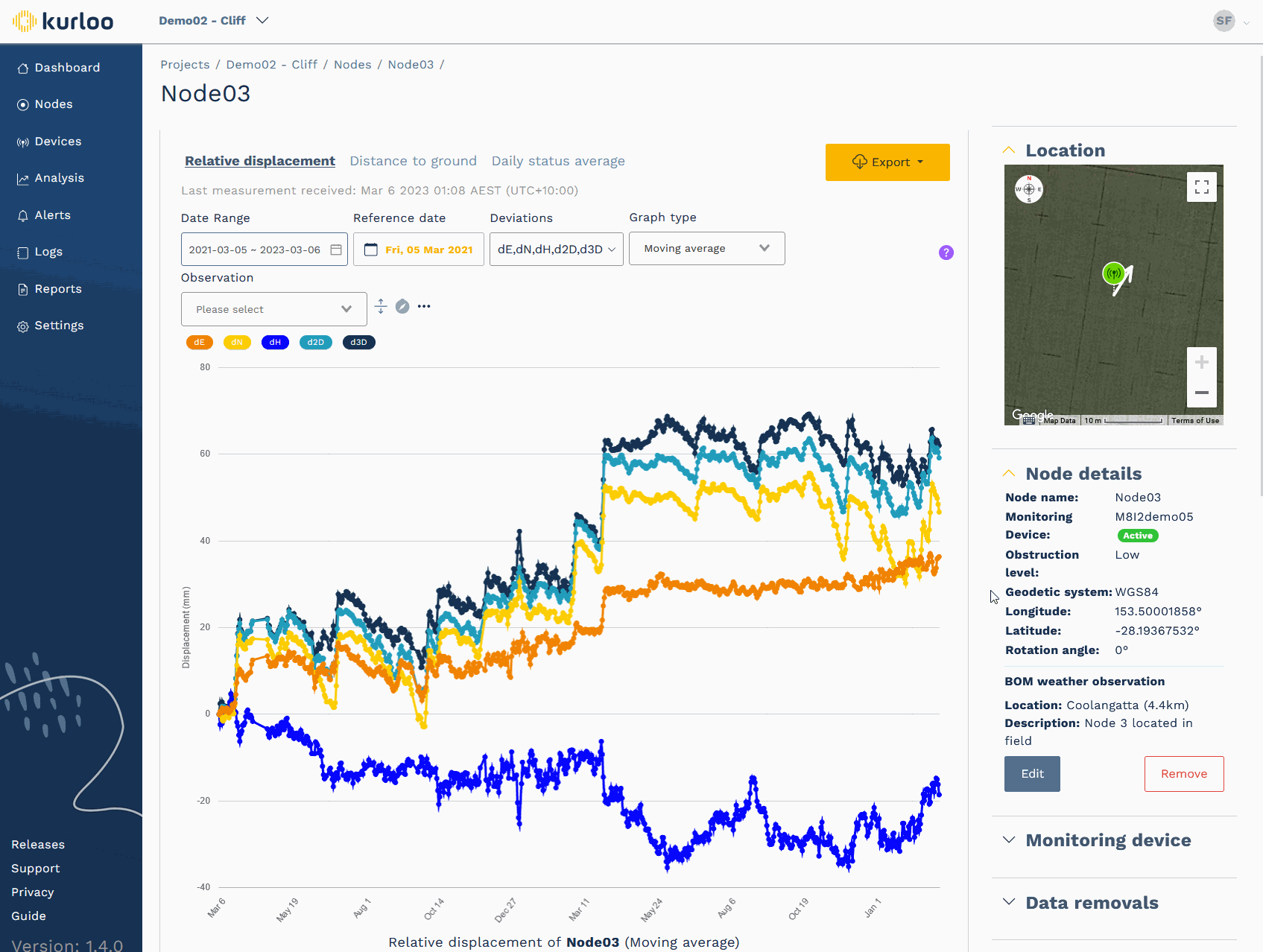Click the date range calendar icon
The width and height of the screenshot is (1263, 952).
click(336, 250)
